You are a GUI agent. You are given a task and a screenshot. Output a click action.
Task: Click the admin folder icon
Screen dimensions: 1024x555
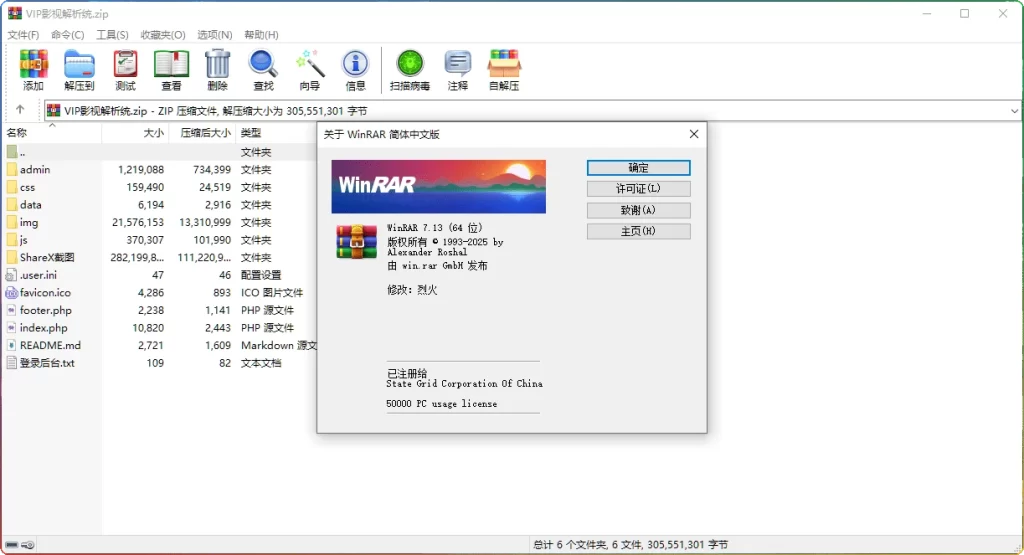[x=12, y=170]
